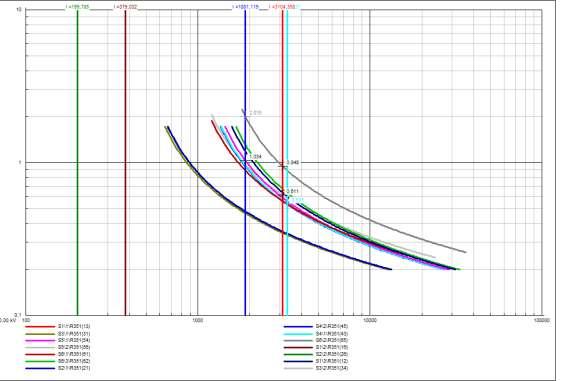The height and width of the screenshot is (381, 563).
Task: Click the cyan legend swatch for S4:1
Action: tap(298, 334)
